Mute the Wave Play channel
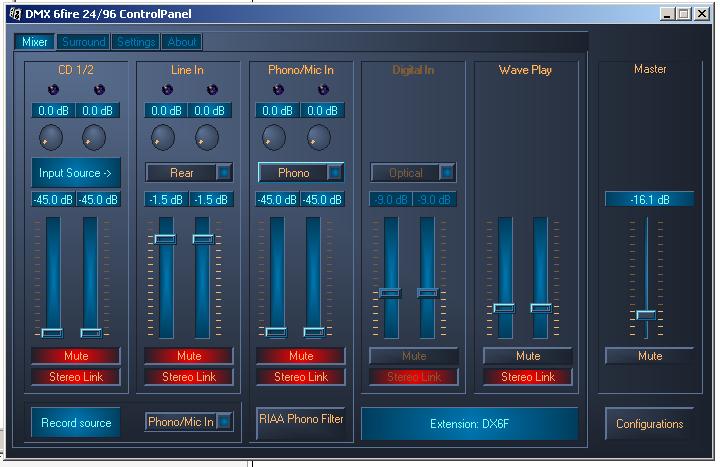This screenshot has width=720, height=467. pos(528,356)
